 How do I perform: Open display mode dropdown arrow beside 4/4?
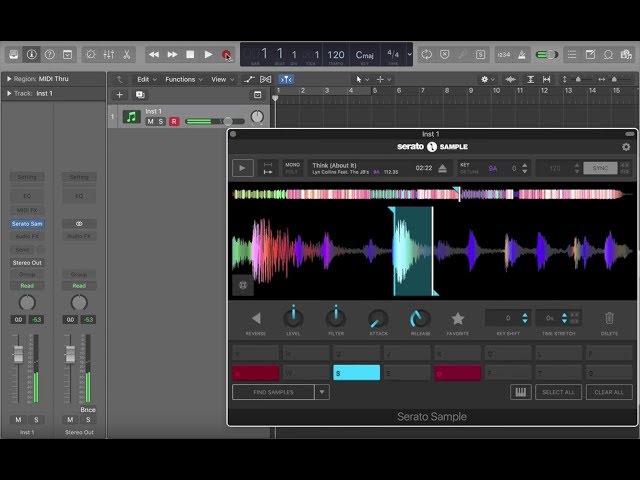(409, 54)
